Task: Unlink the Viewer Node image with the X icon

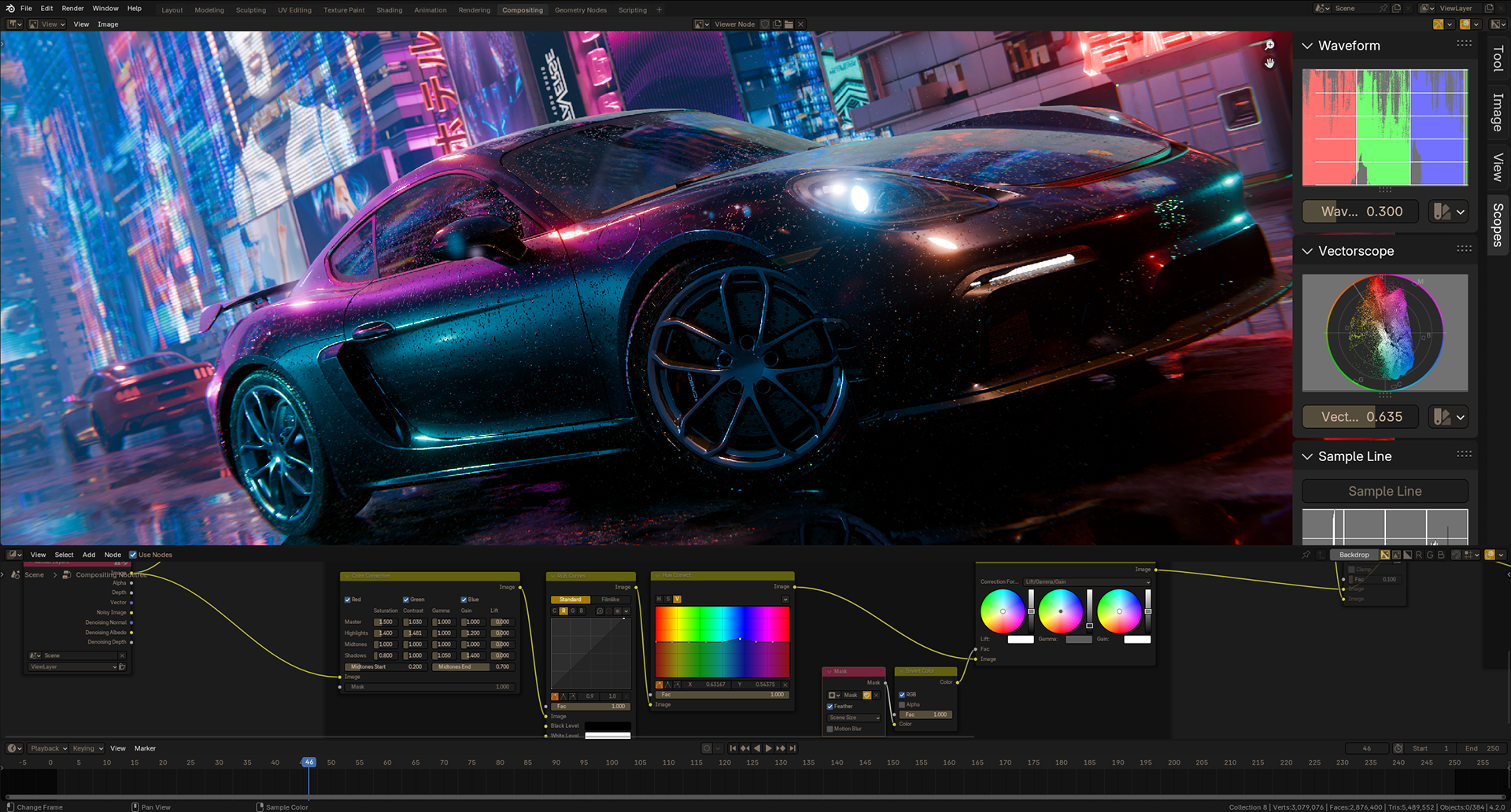Action: tap(800, 24)
